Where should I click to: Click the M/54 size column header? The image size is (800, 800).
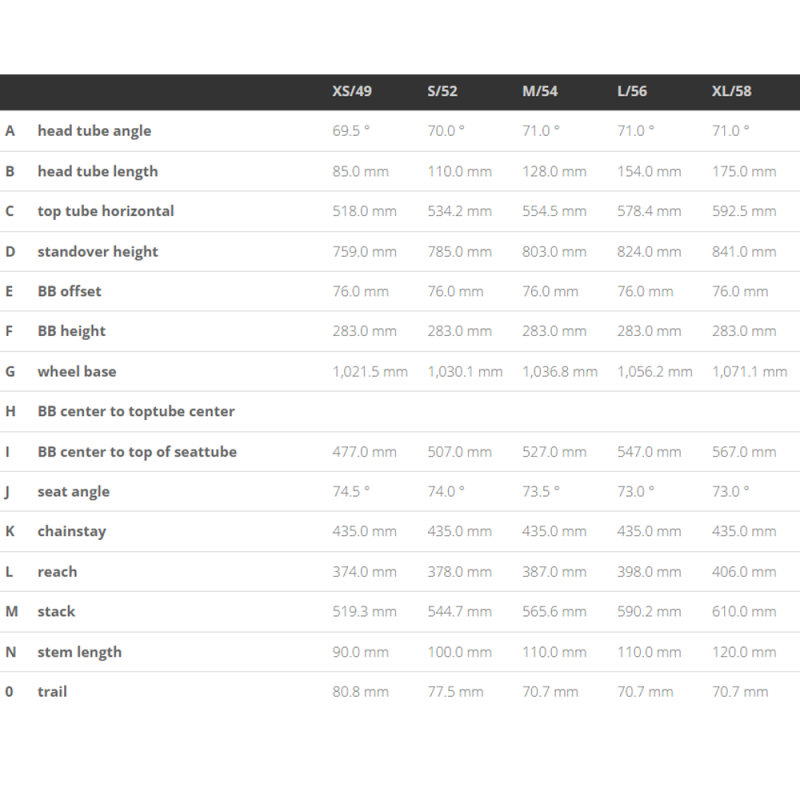tap(540, 91)
